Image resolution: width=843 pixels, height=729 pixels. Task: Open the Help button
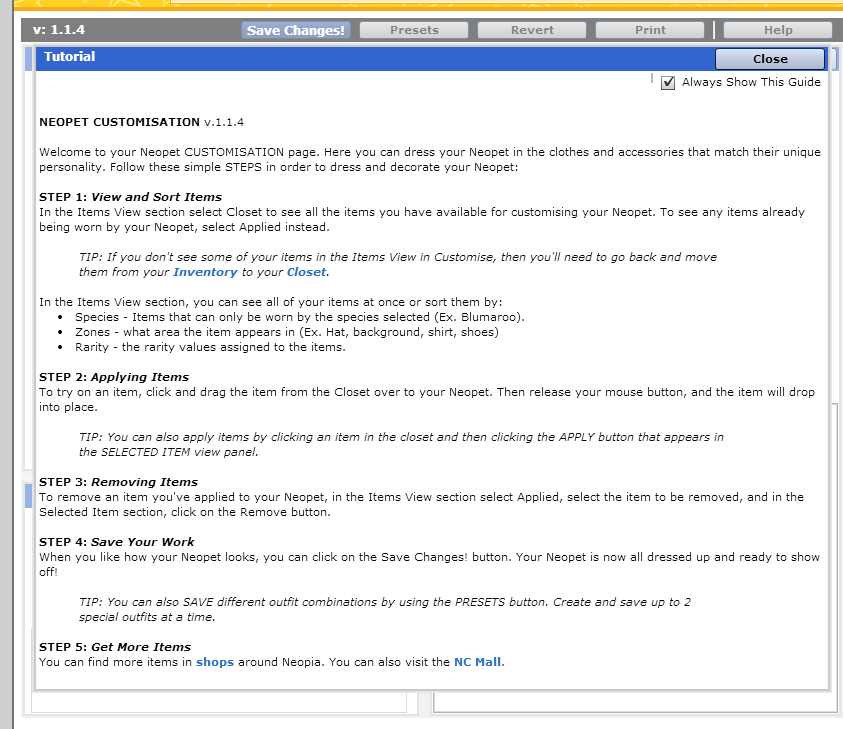point(778,30)
